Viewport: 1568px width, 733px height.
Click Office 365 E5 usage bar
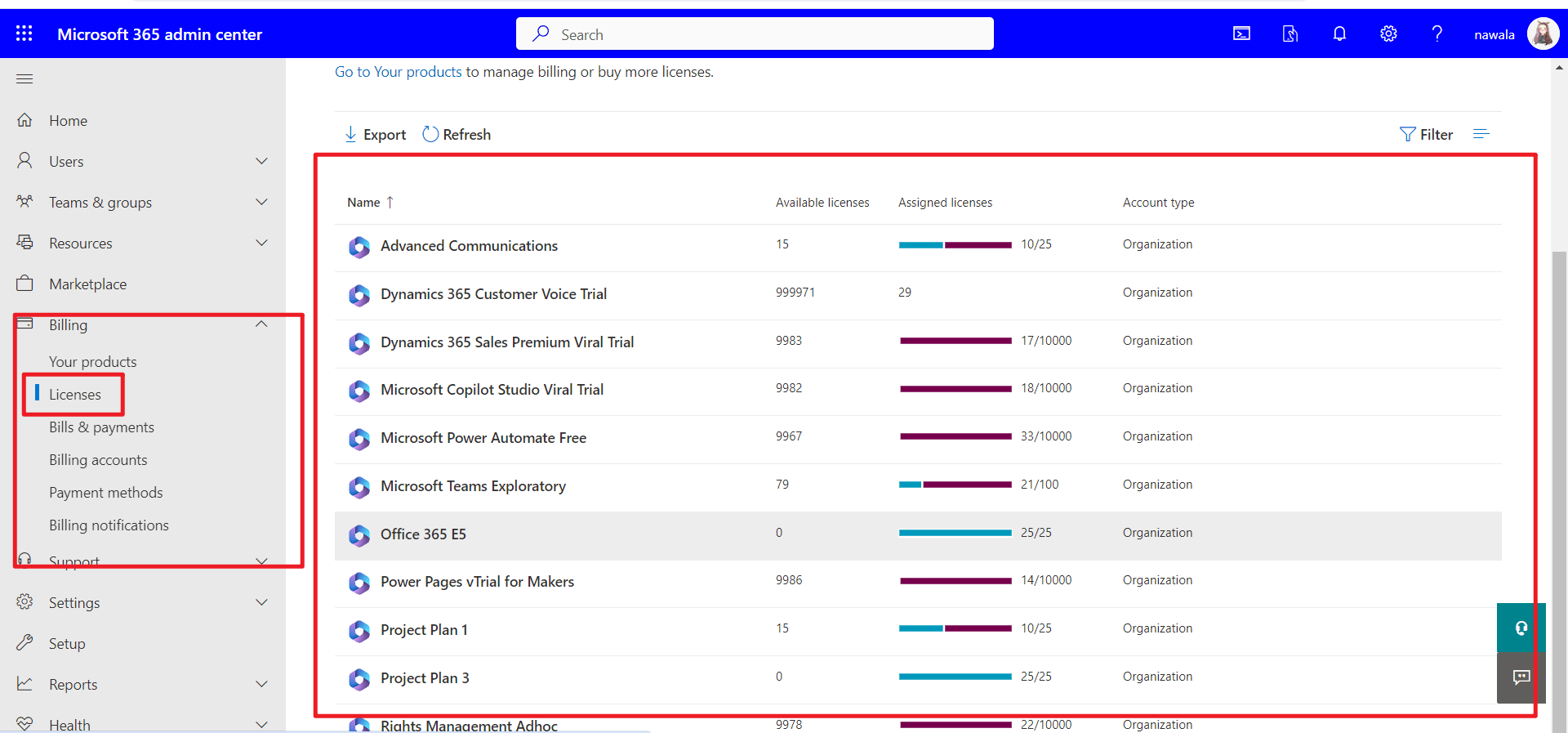click(955, 533)
